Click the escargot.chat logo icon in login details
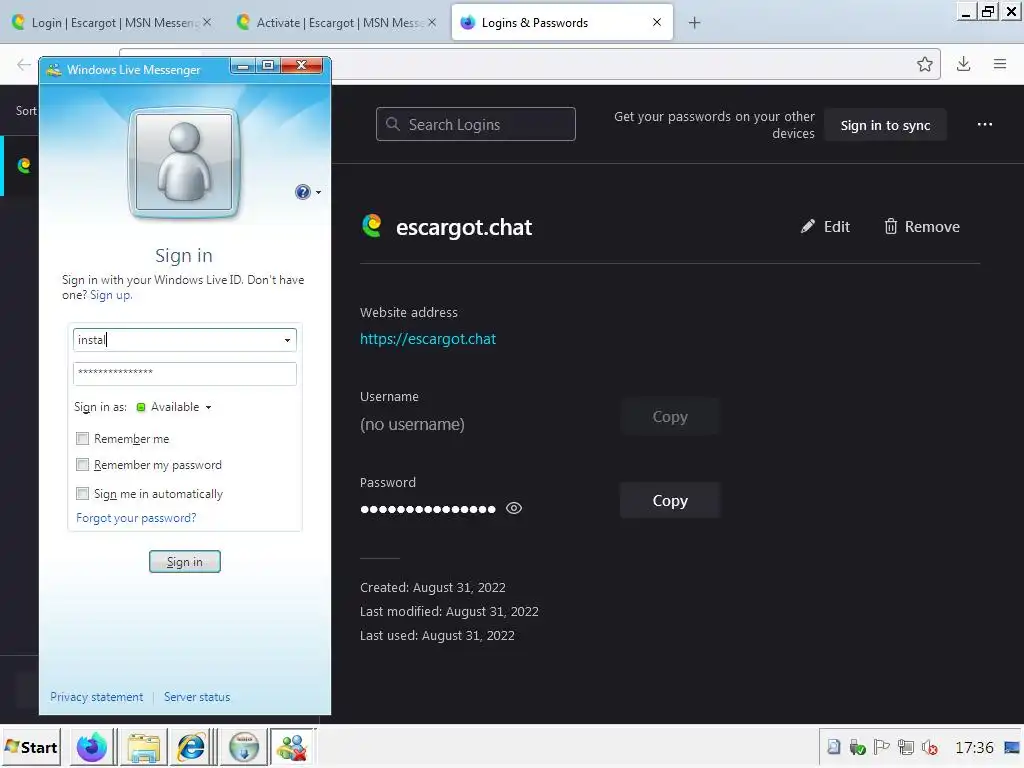This screenshot has width=1024, height=768. [372, 226]
